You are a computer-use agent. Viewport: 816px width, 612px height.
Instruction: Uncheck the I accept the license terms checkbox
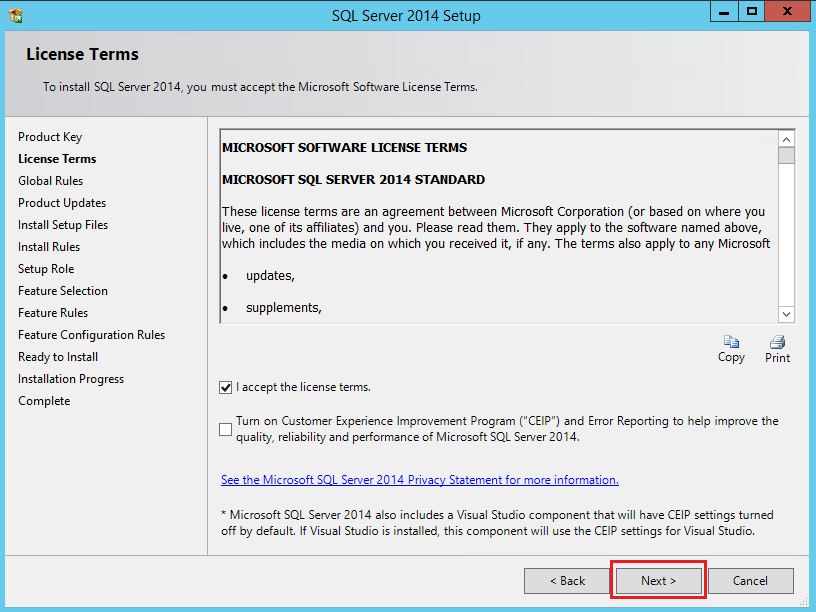click(x=225, y=388)
